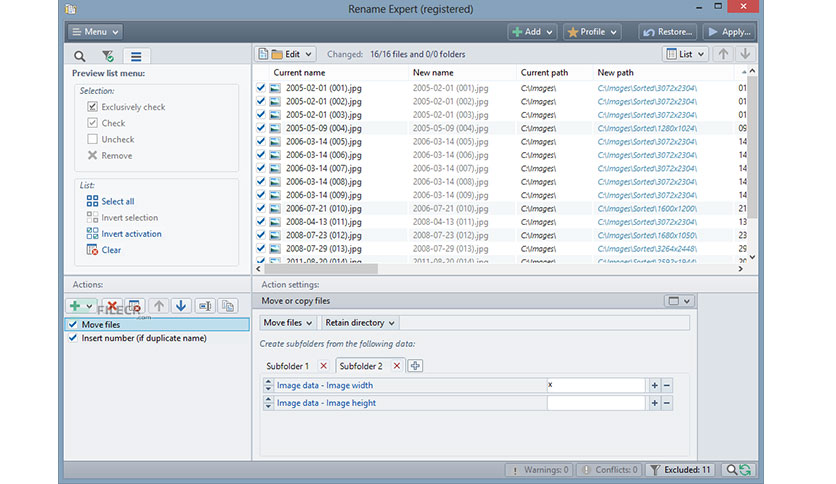
Task: Delete the selected action with red X
Action: point(112,306)
